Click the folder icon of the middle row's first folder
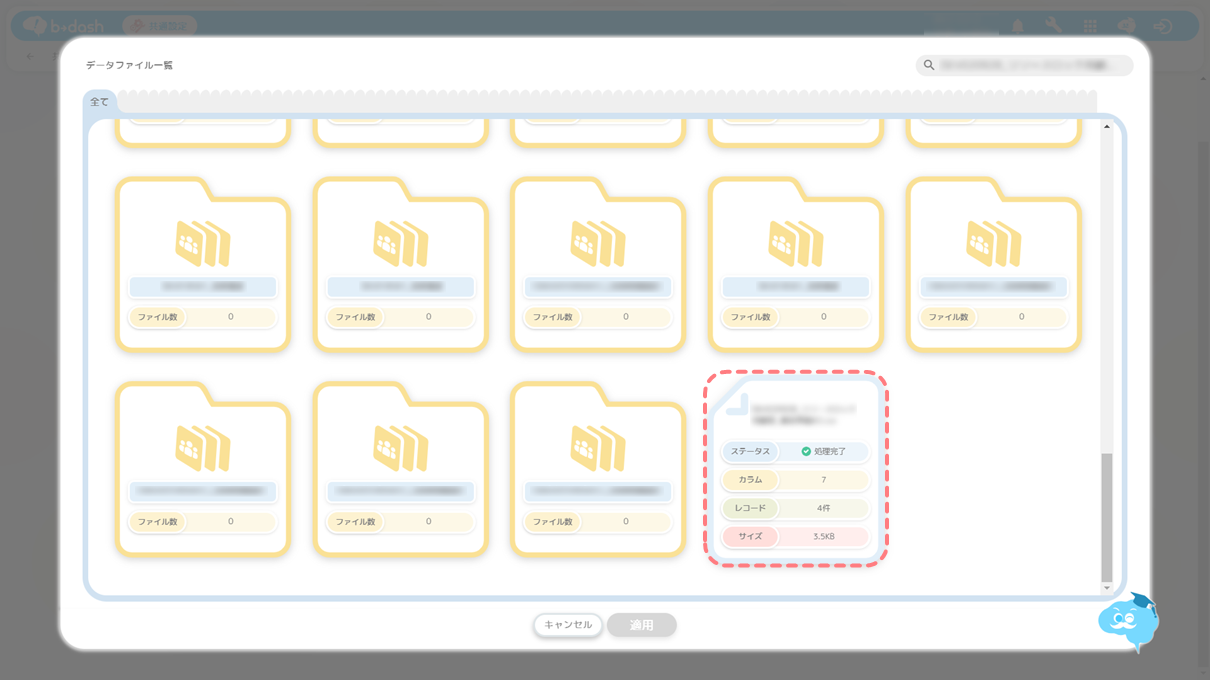This screenshot has width=1210, height=680. click(203, 243)
